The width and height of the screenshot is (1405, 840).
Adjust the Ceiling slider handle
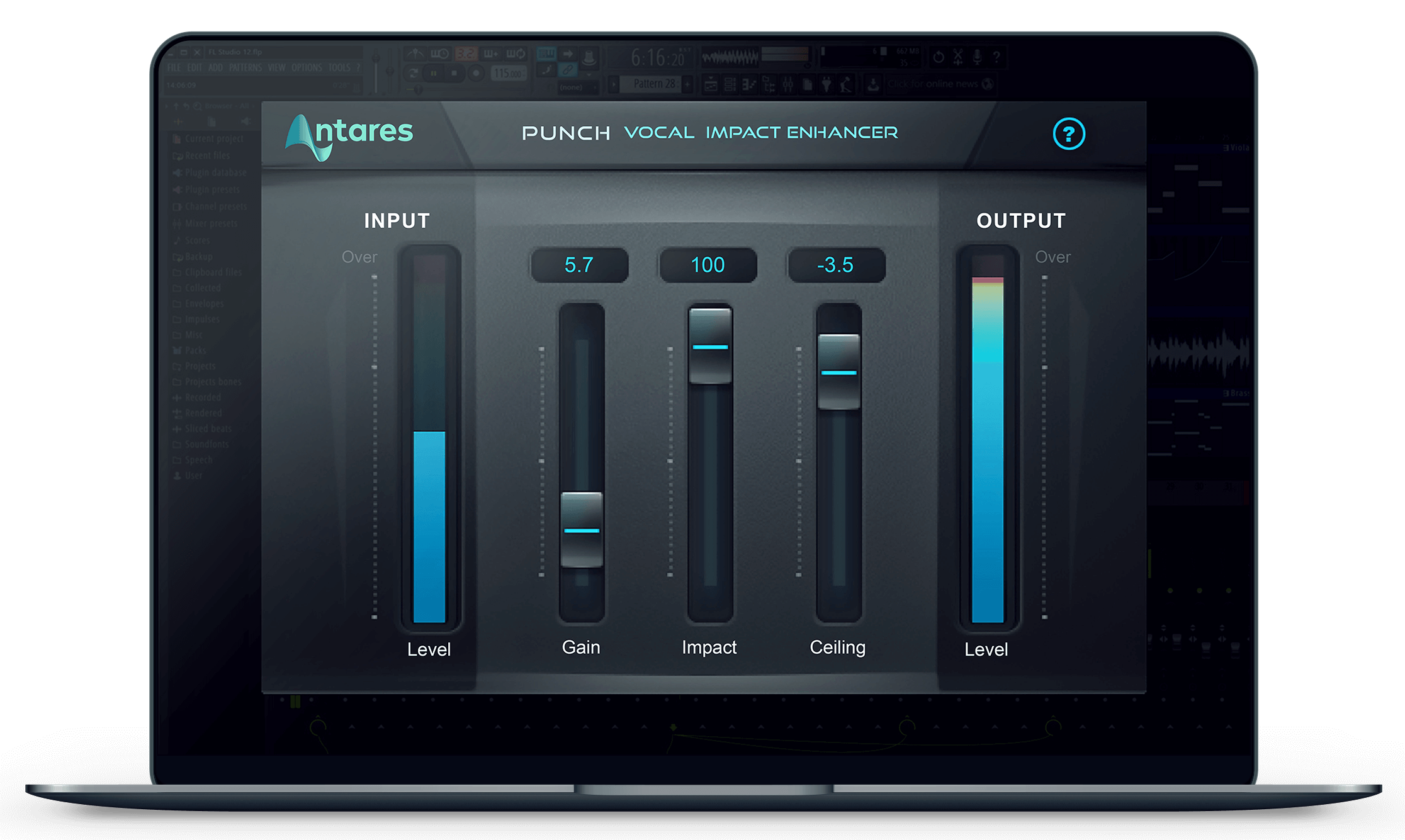[x=838, y=372]
